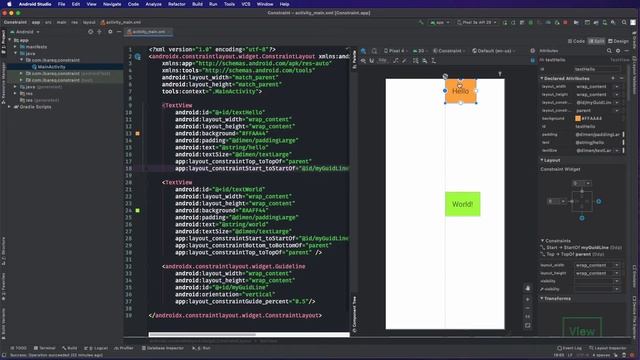
Task: Switch to Design view mode
Action: click(x=618, y=41)
